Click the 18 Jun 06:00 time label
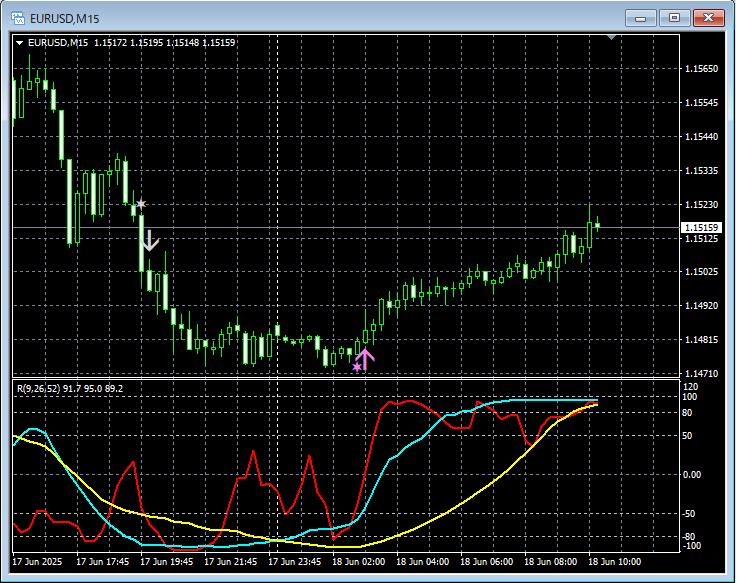This screenshot has width=737, height=583. tap(486, 562)
